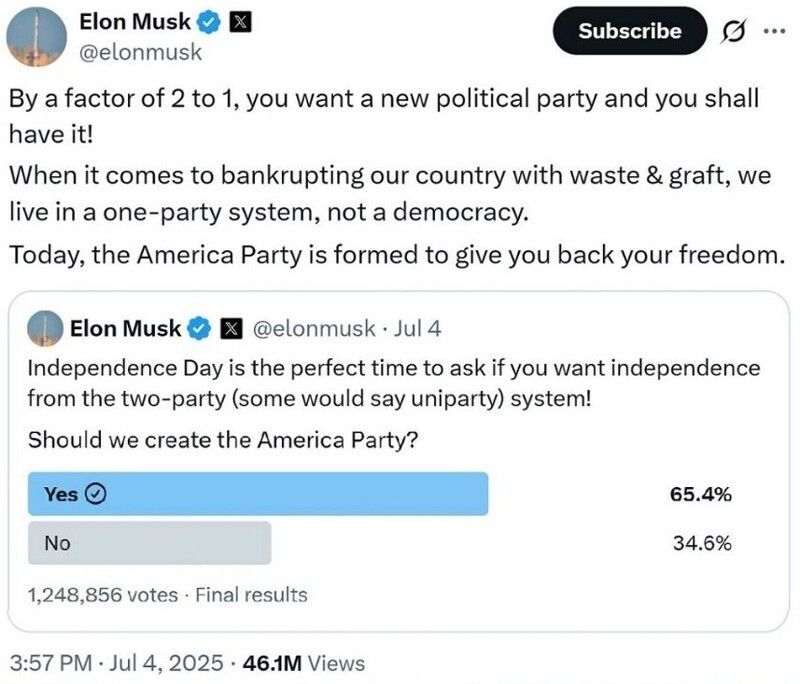Click the Subscribe button
The width and height of the screenshot is (800, 684).
(630, 31)
